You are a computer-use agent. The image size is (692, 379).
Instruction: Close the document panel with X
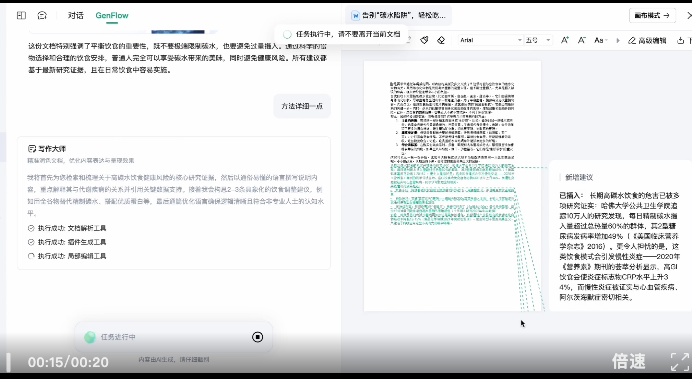(689, 15)
